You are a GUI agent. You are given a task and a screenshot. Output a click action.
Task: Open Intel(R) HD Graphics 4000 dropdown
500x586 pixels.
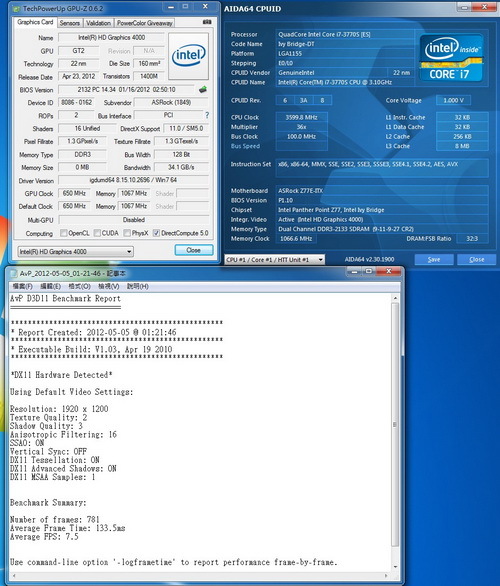tap(75, 252)
